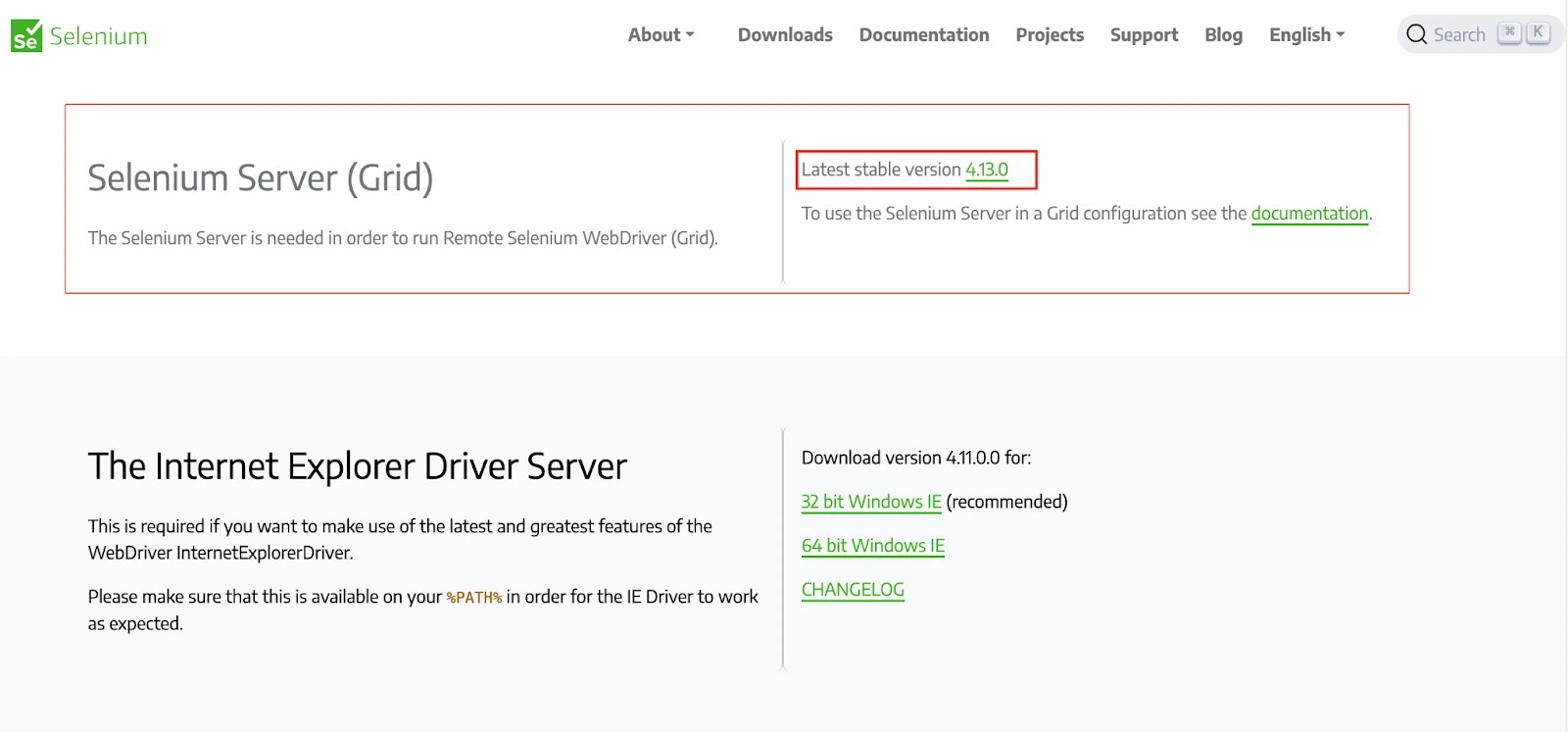
Task: Click the 'Remote Selenium WebDriver (Grid)' description text
Action: click(580, 238)
